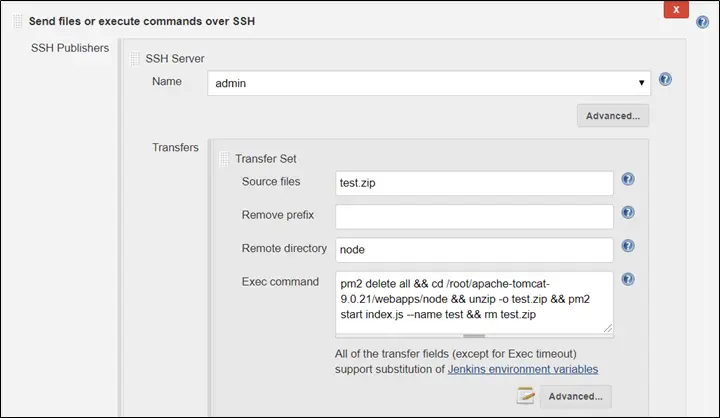Click the notepad icon beside the lower Advanced button
720x418 pixels.
pyautogui.click(x=526, y=396)
